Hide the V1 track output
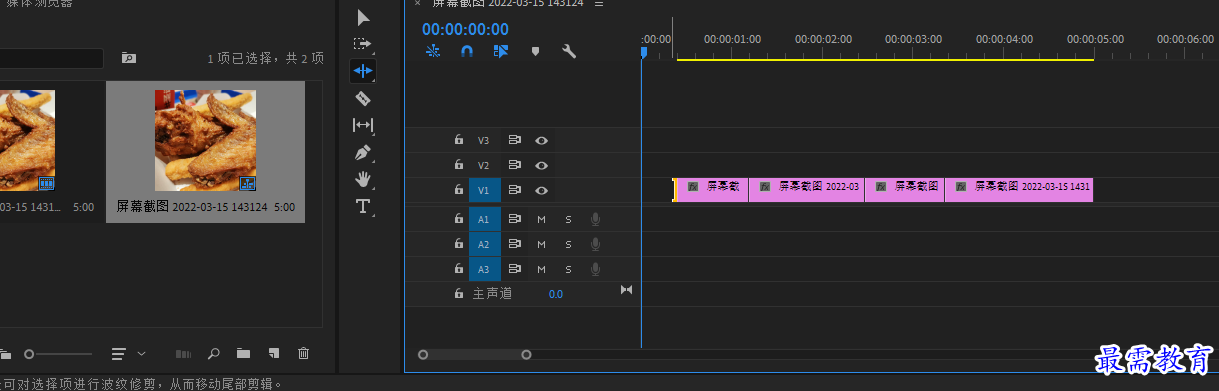This screenshot has width=1219, height=391. [541, 190]
